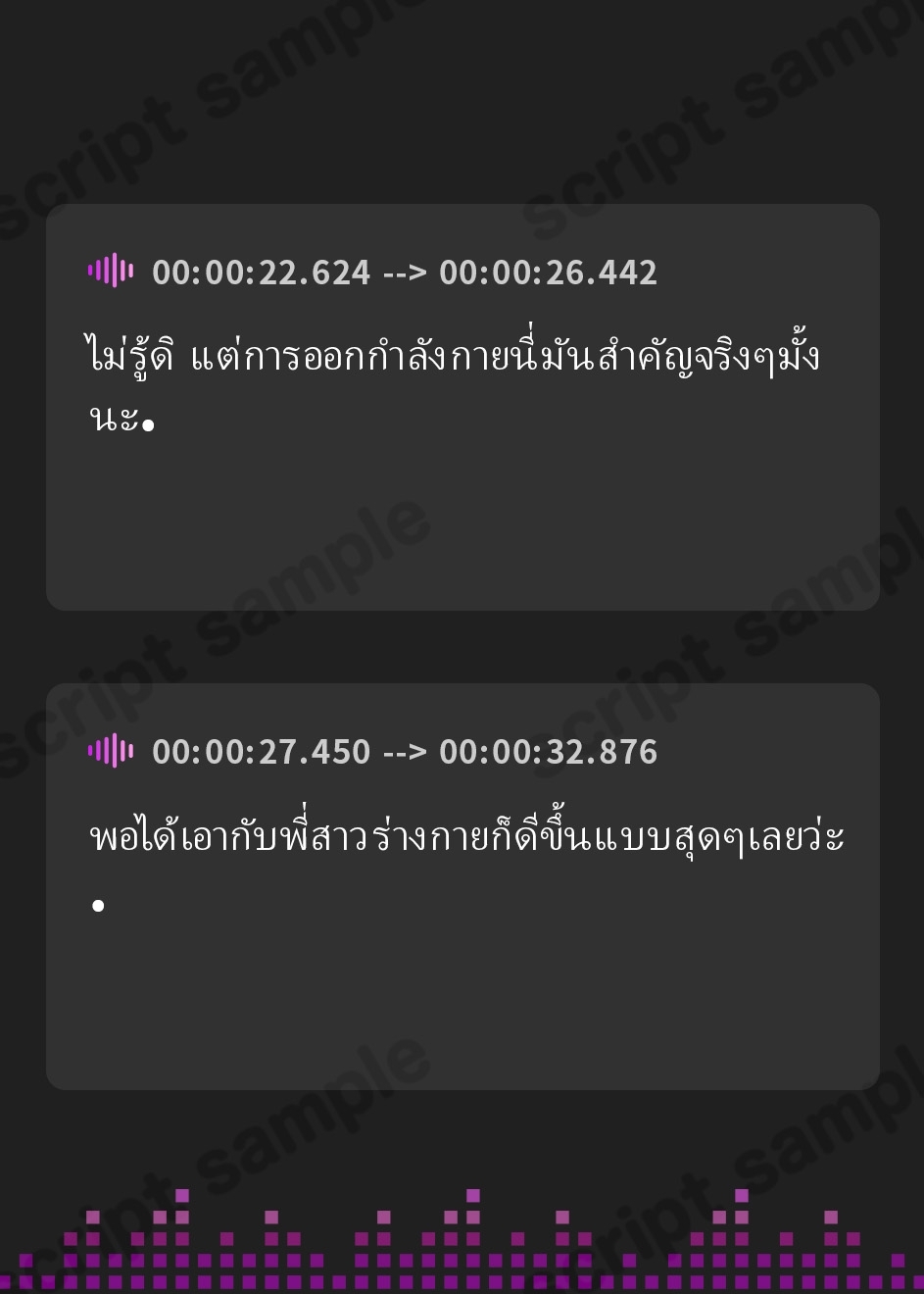Click the waveform icon beside 00:00:22.624

pos(111,271)
